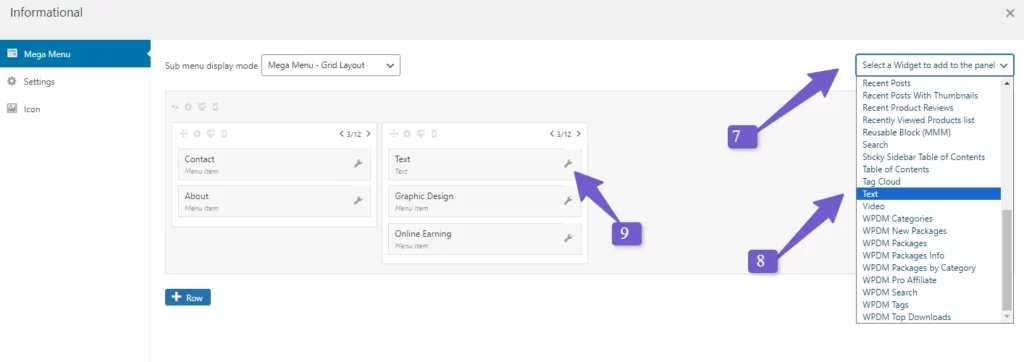
Task: Open settings gear of Contact column
Action: click(197, 134)
